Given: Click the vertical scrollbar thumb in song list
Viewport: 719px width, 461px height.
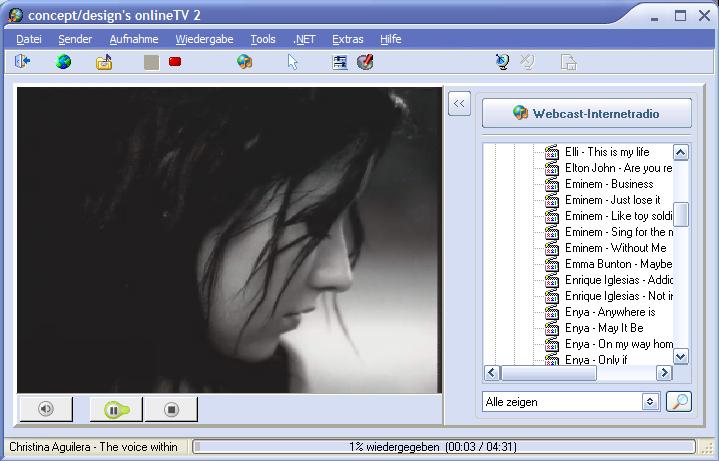Looking at the screenshot, I should tap(680, 215).
